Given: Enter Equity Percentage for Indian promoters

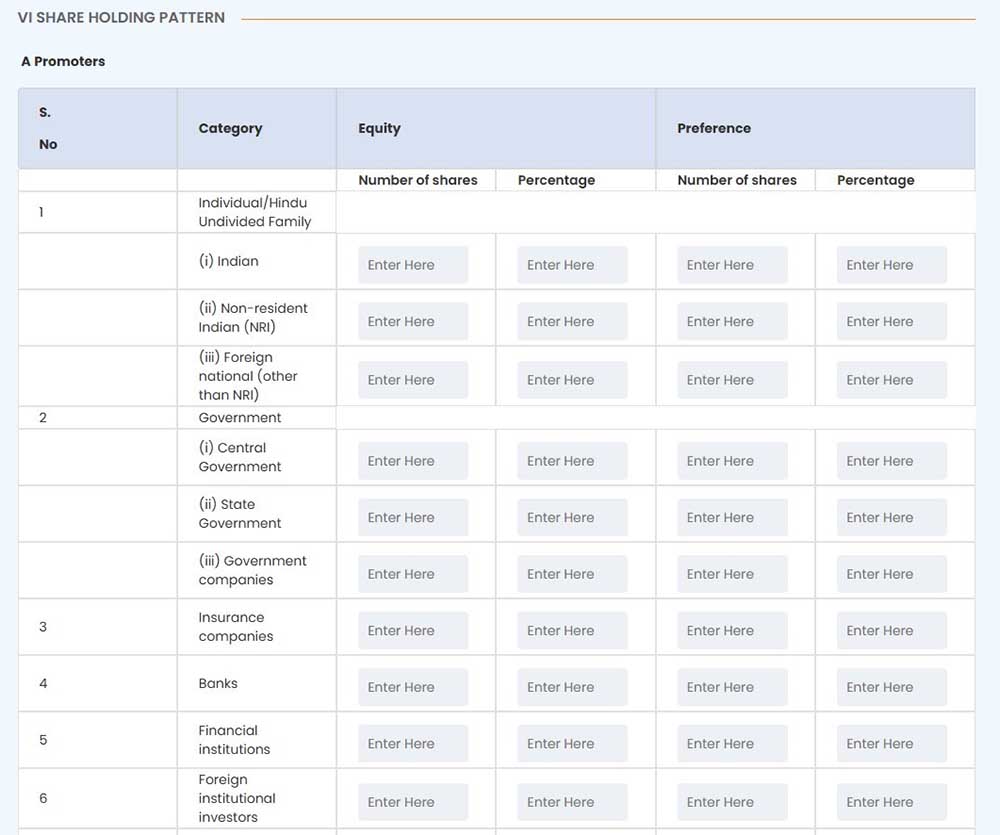Looking at the screenshot, I should pyautogui.click(x=572, y=265).
